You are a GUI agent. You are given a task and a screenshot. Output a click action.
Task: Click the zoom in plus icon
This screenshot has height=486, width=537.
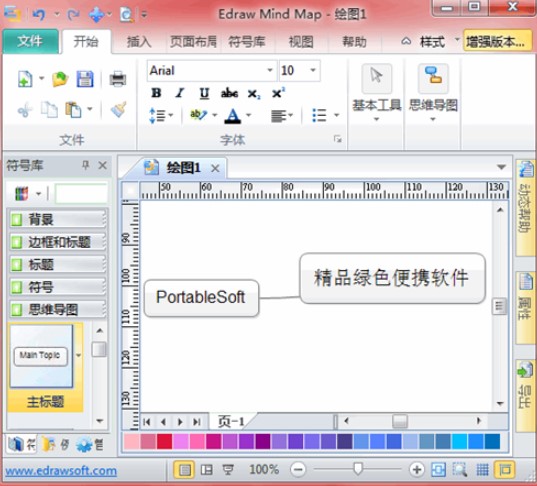pos(417,469)
